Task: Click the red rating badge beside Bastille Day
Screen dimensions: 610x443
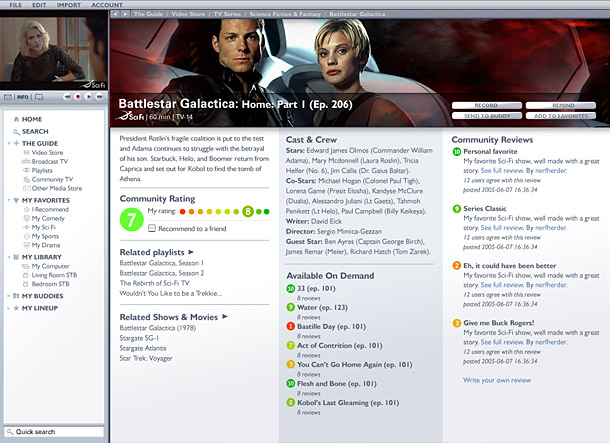Action: (x=291, y=326)
